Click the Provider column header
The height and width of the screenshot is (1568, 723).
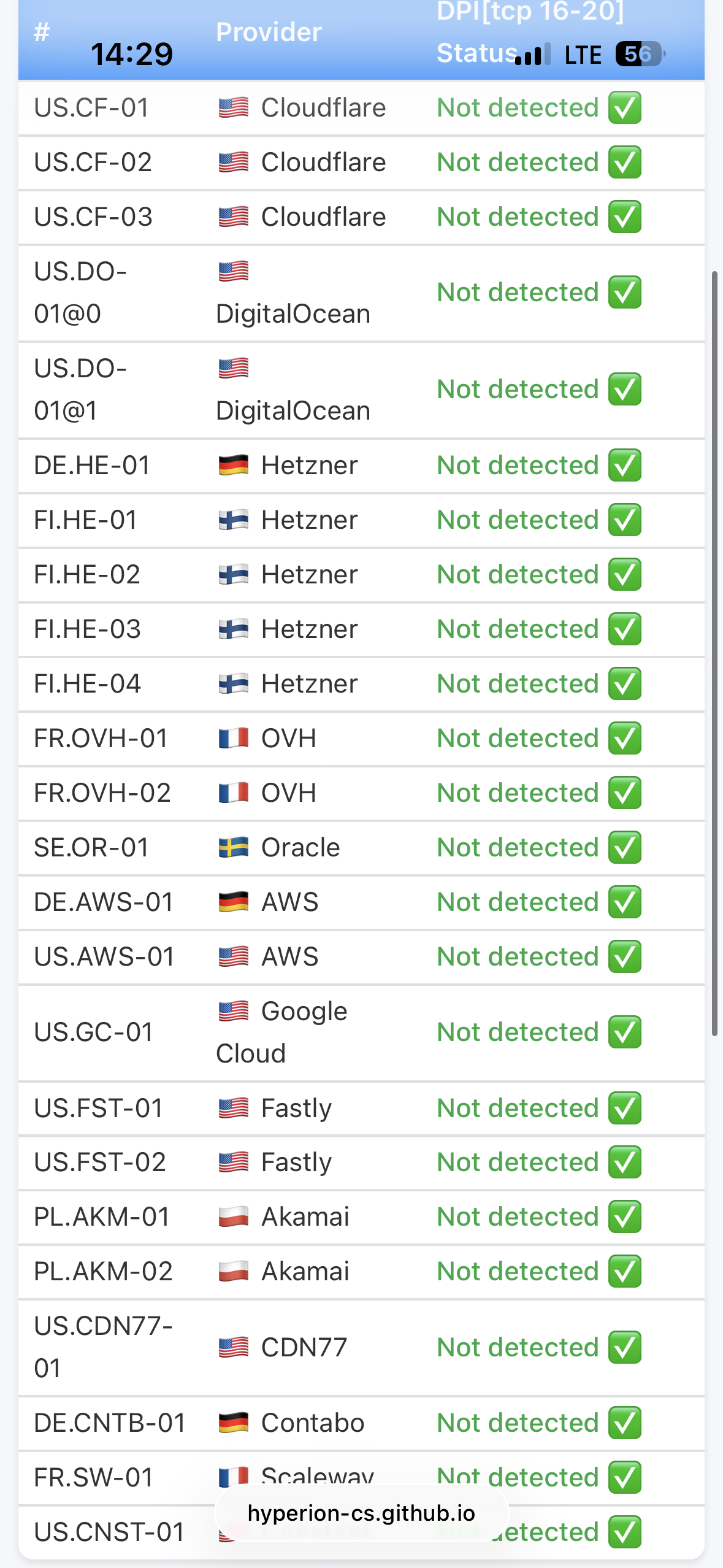(x=269, y=32)
